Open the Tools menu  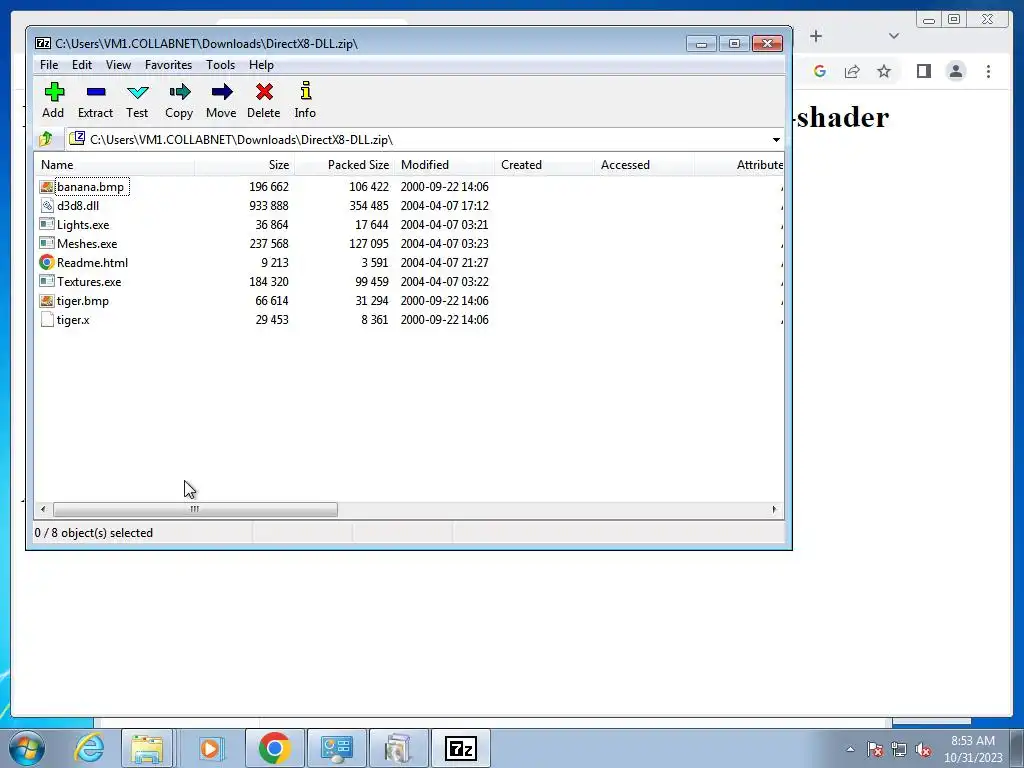click(220, 65)
